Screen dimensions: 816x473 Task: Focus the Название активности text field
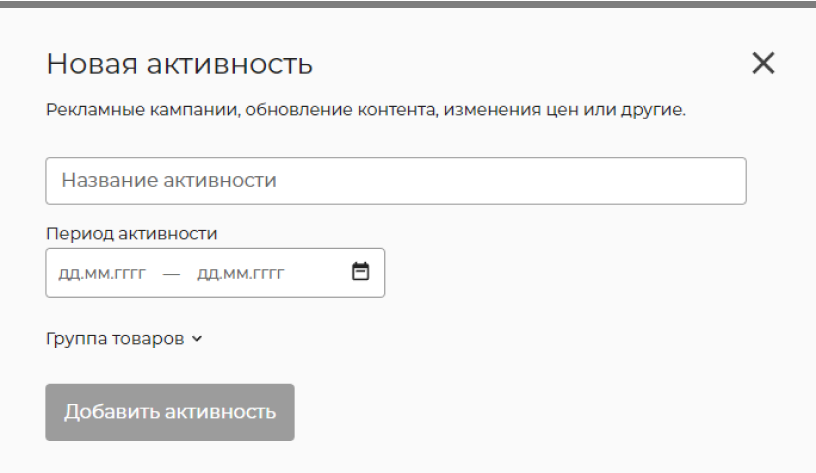click(x=396, y=181)
